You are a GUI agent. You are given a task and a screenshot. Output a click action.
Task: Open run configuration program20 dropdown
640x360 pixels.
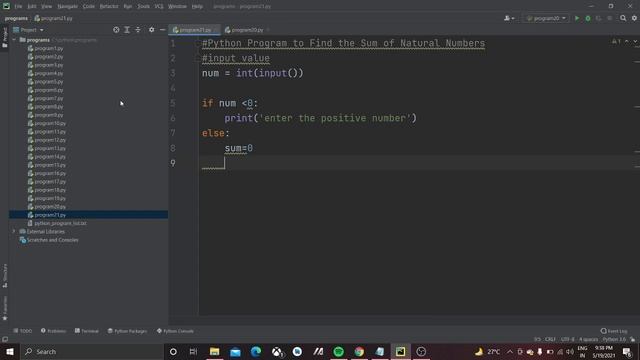point(546,18)
